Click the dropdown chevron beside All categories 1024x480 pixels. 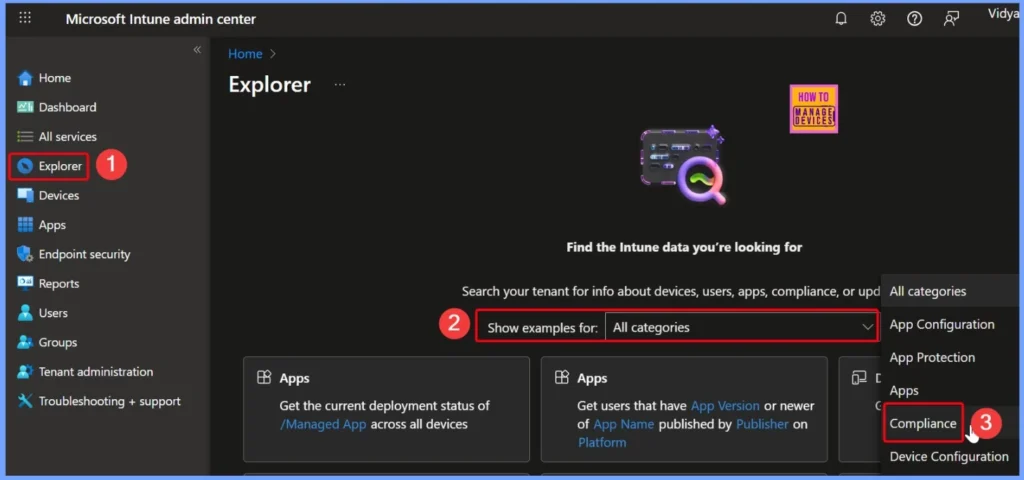point(867,327)
